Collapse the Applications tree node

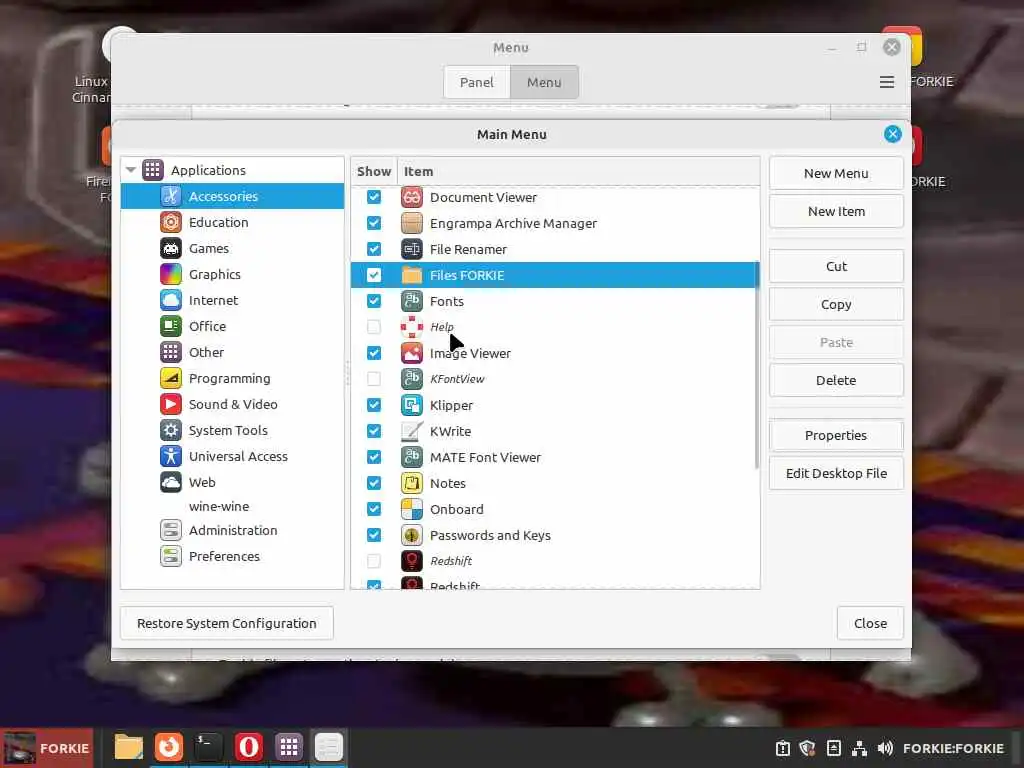(x=131, y=170)
